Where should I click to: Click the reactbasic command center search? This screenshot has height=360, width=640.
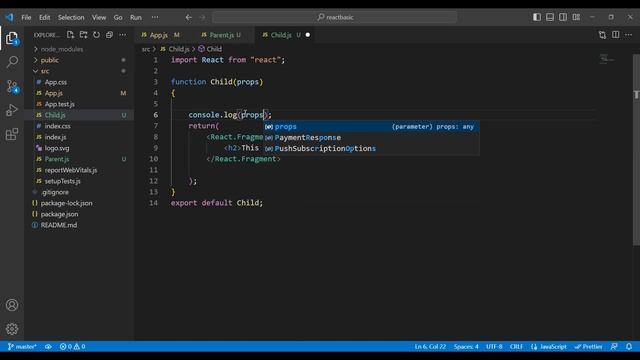[335, 17]
